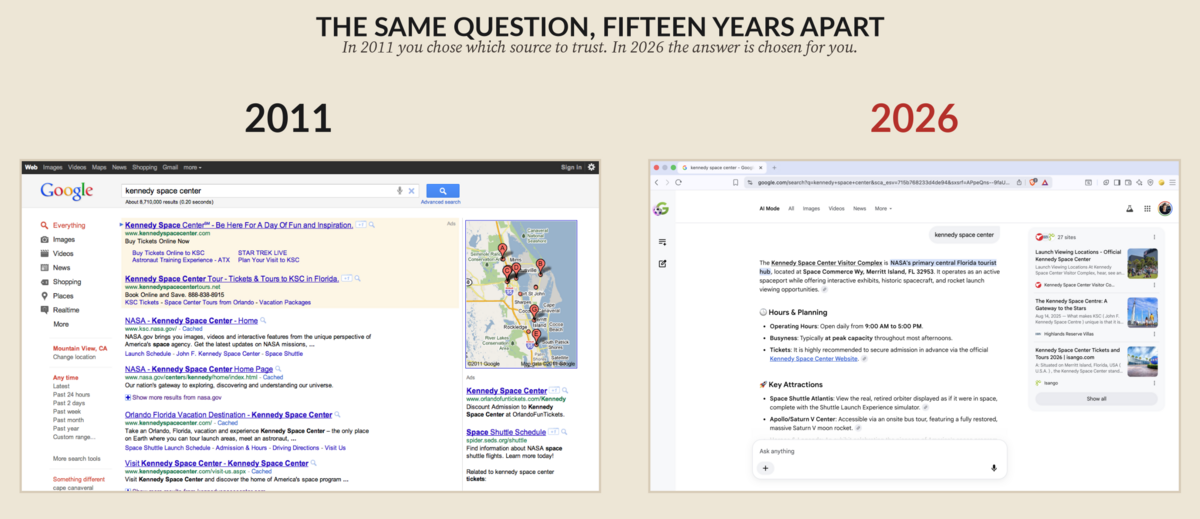This screenshot has width=1200, height=519.
Task: Expand 'More' in the 2011 left sidebar
Action: tap(61, 324)
